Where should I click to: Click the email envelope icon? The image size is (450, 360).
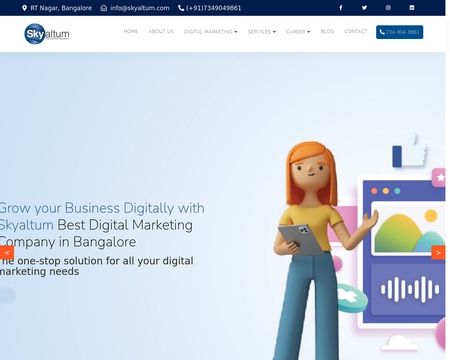104,8
